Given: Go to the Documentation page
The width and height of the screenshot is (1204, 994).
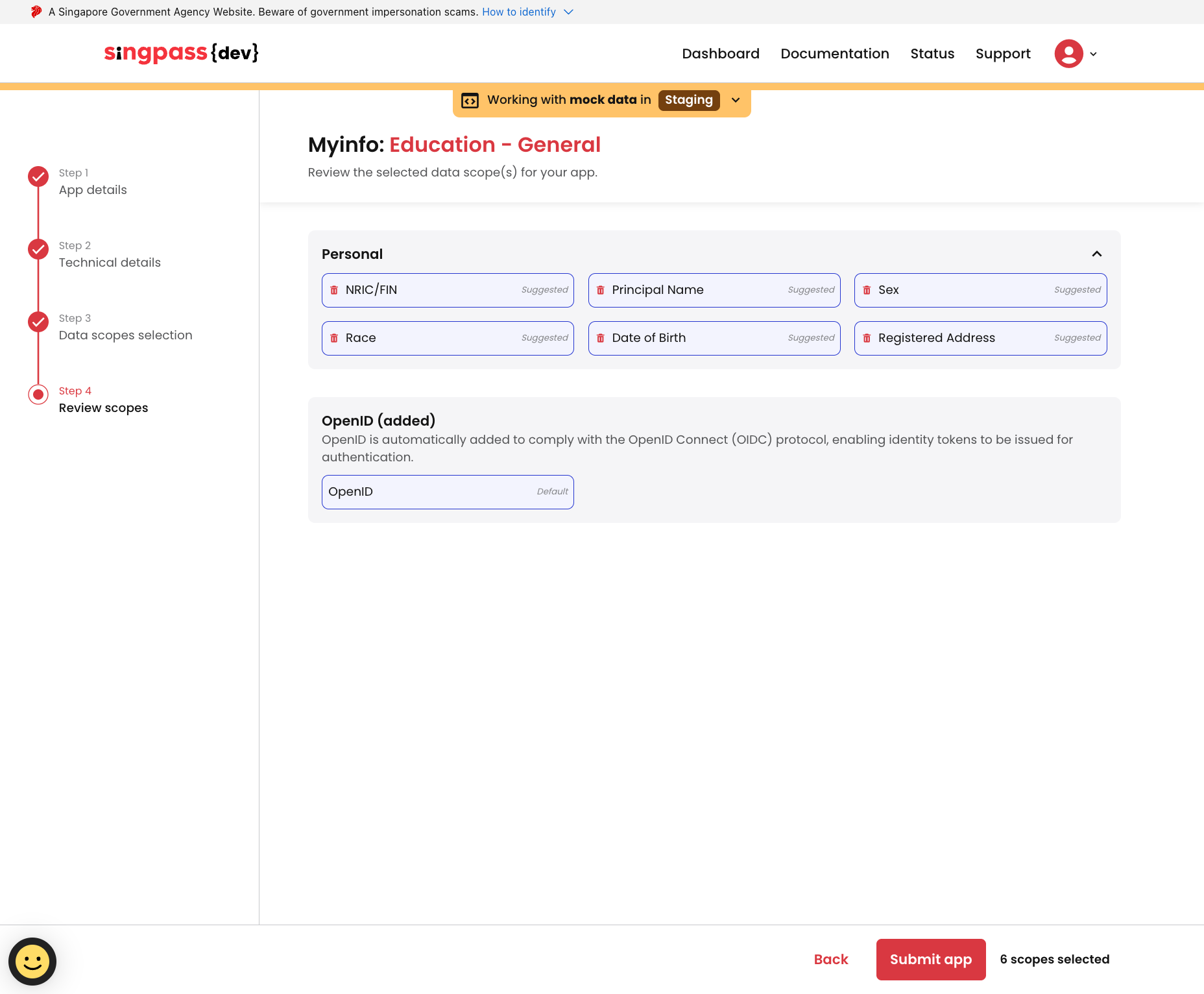Looking at the screenshot, I should pyautogui.click(x=834, y=54).
